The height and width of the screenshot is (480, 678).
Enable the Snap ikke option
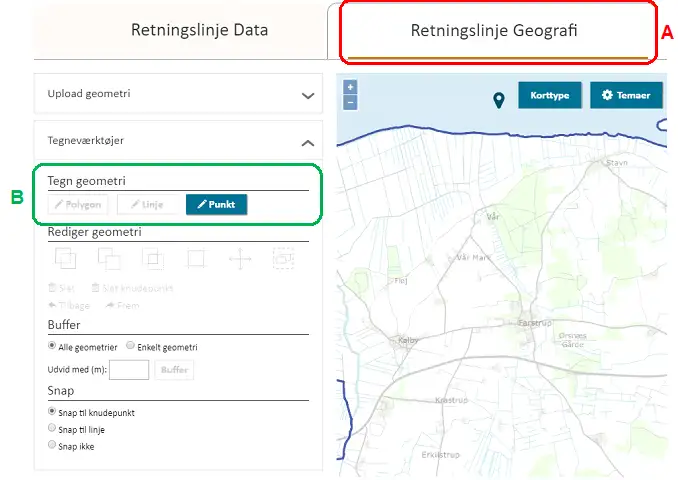pyautogui.click(x=53, y=445)
